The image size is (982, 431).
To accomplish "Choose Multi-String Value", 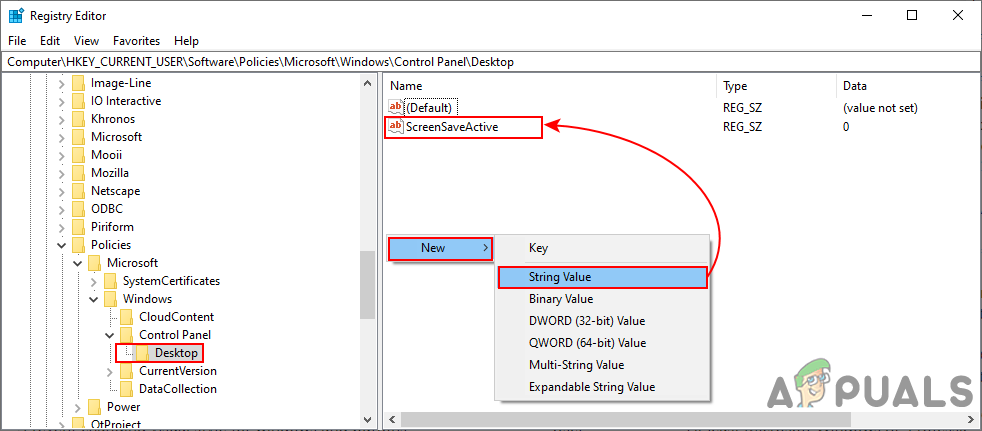I will [x=602, y=365].
